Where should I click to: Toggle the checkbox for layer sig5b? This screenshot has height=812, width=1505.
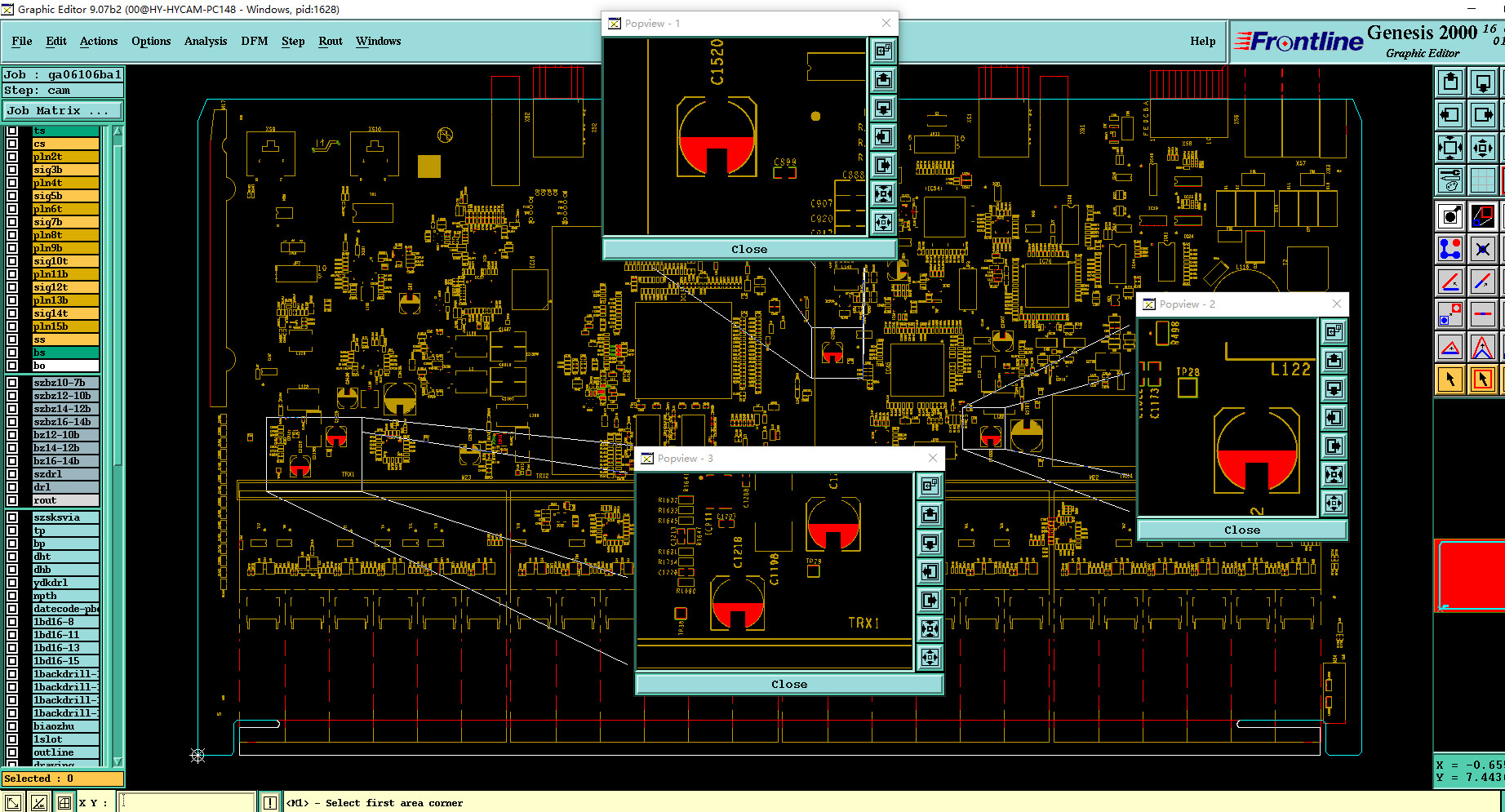tap(12, 196)
